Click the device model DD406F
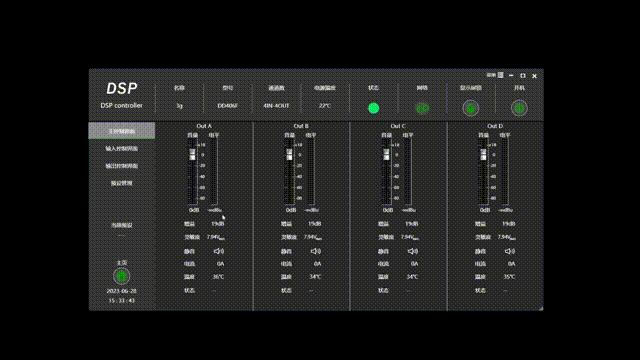This screenshot has width=640, height=360. pos(227,106)
